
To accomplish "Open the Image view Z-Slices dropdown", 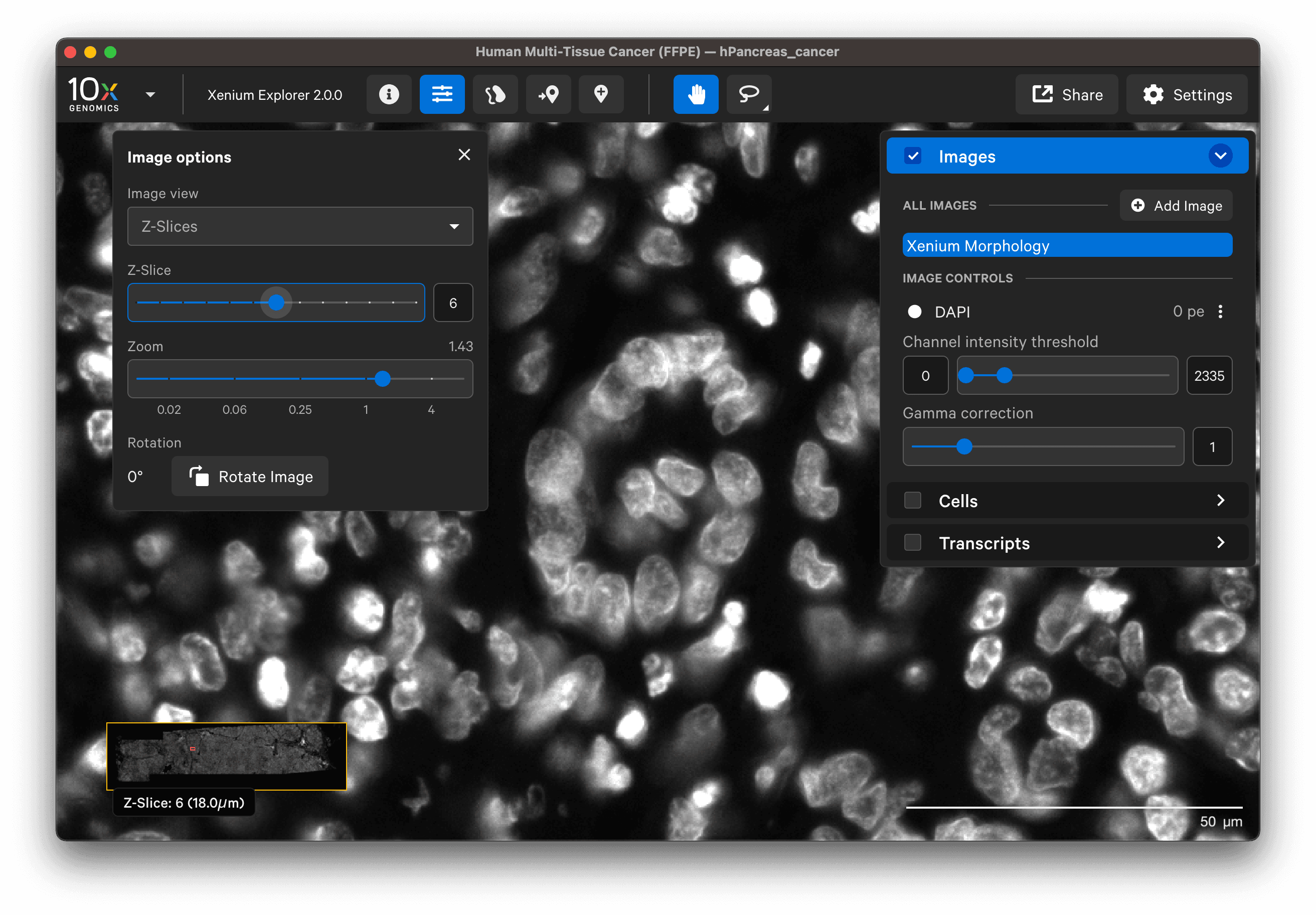I will point(300,226).
